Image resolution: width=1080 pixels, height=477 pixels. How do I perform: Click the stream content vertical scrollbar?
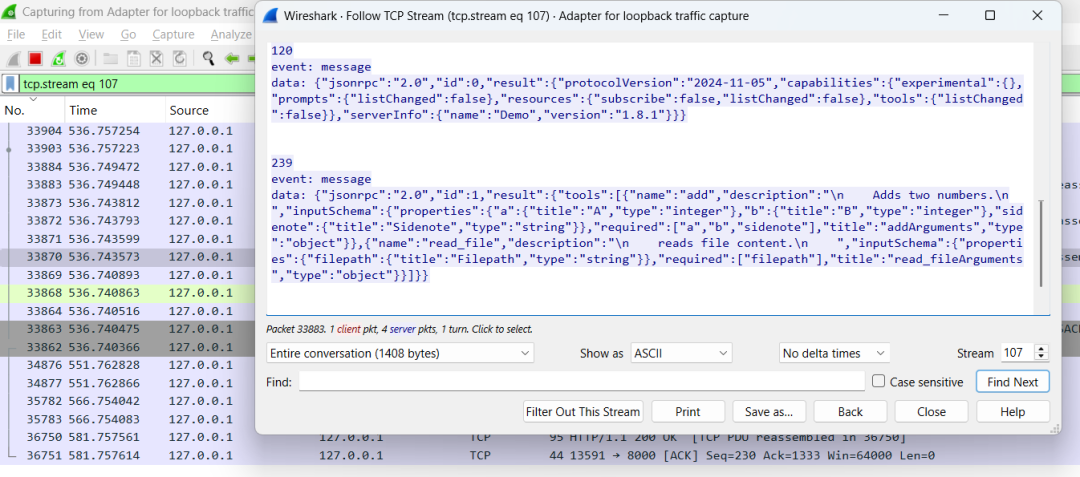[1041, 244]
